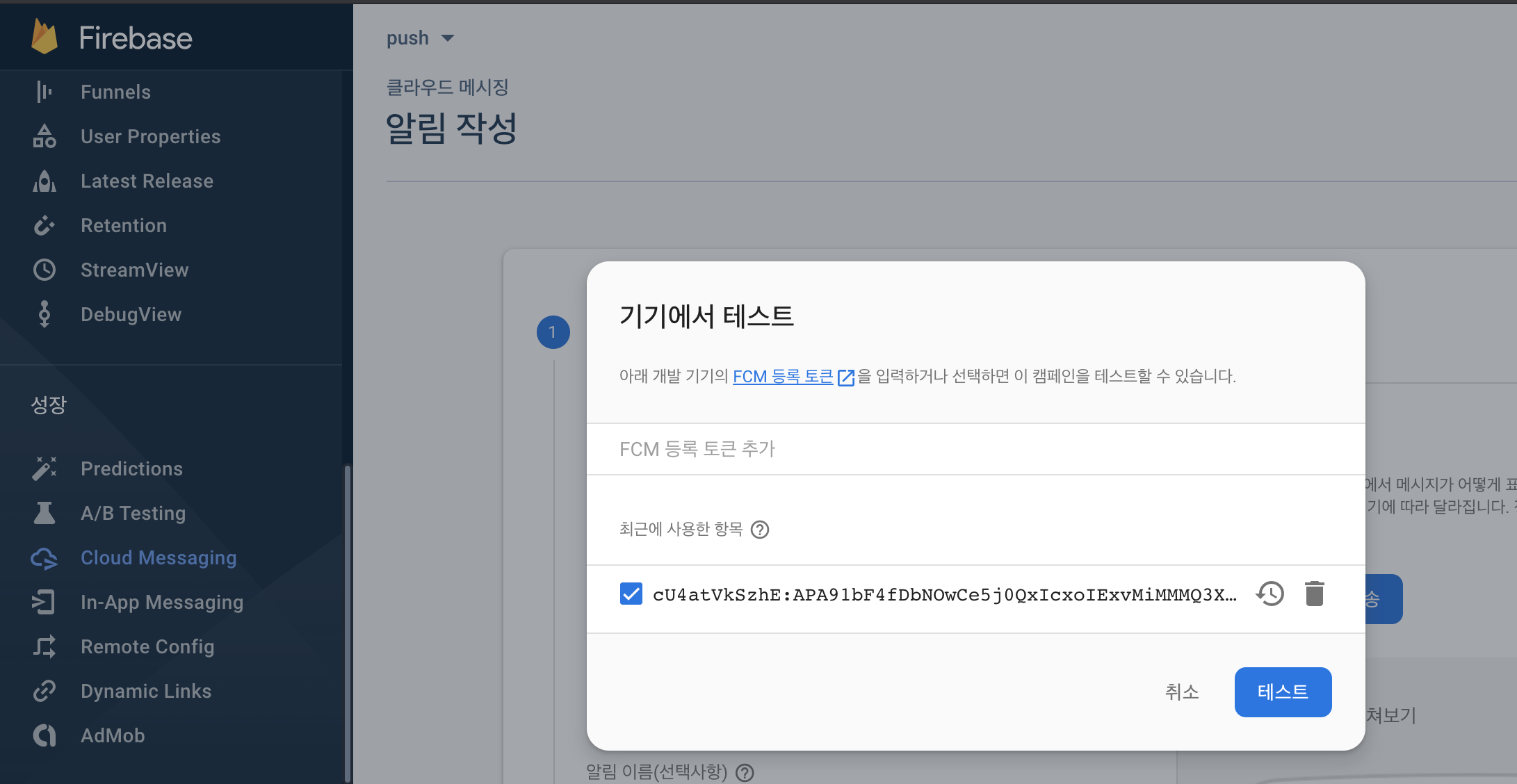Click the AdMob icon in the sidebar

pyautogui.click(x=44, y=735)
